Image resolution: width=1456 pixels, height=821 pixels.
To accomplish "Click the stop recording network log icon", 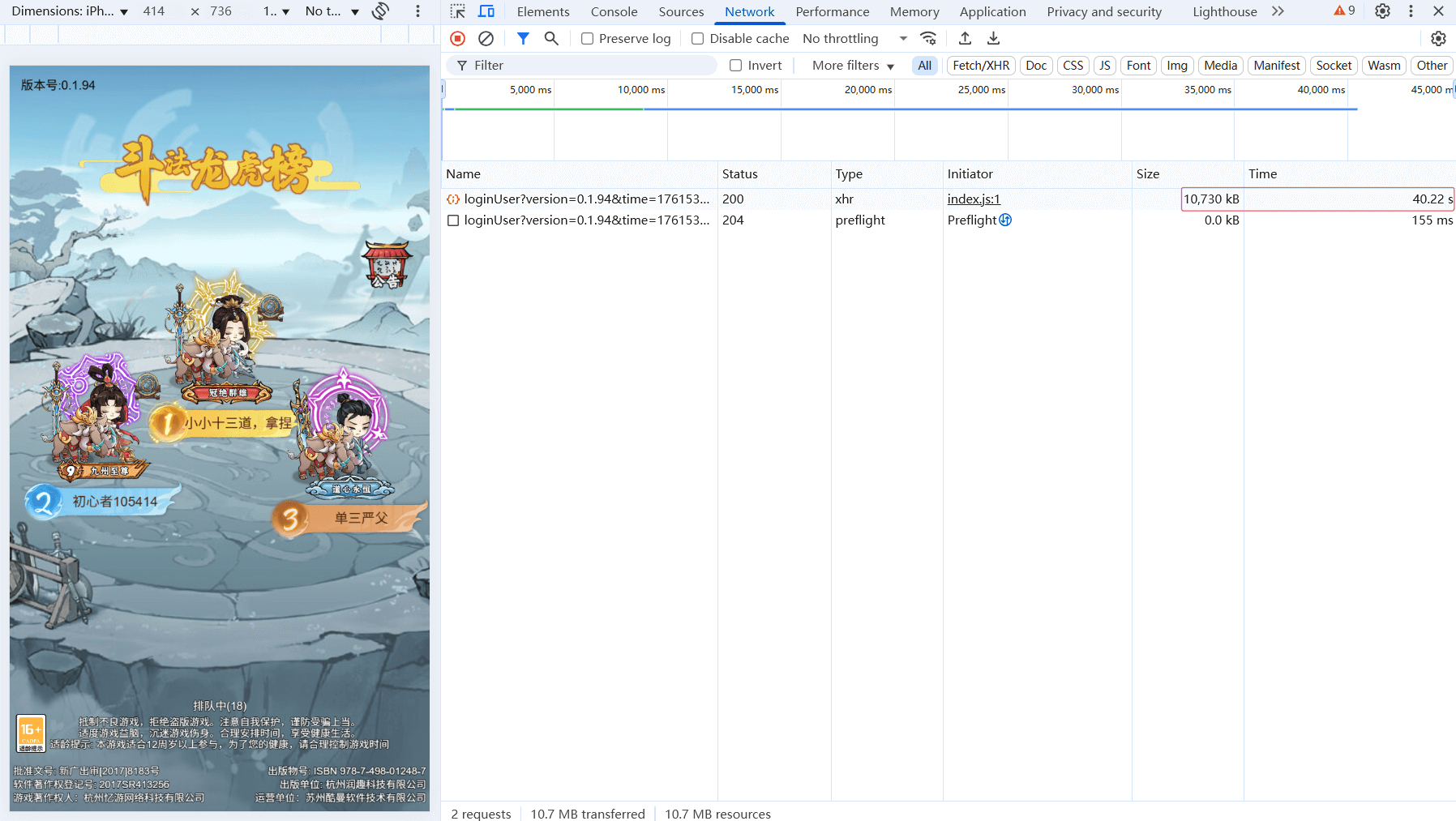I will pyautogui.click(x=458, y=38).
